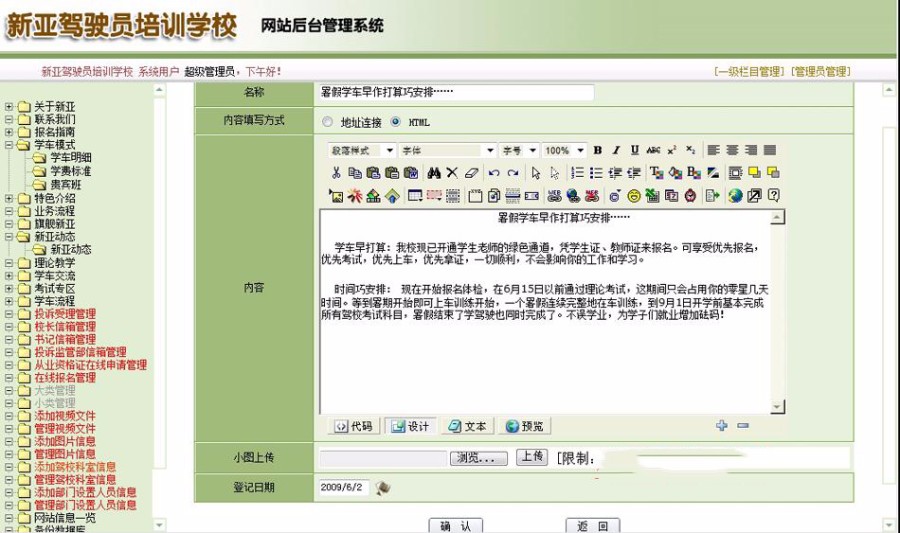
Task: Insert a numbered list
Action: pyautogui.click(x=578, y=173)
